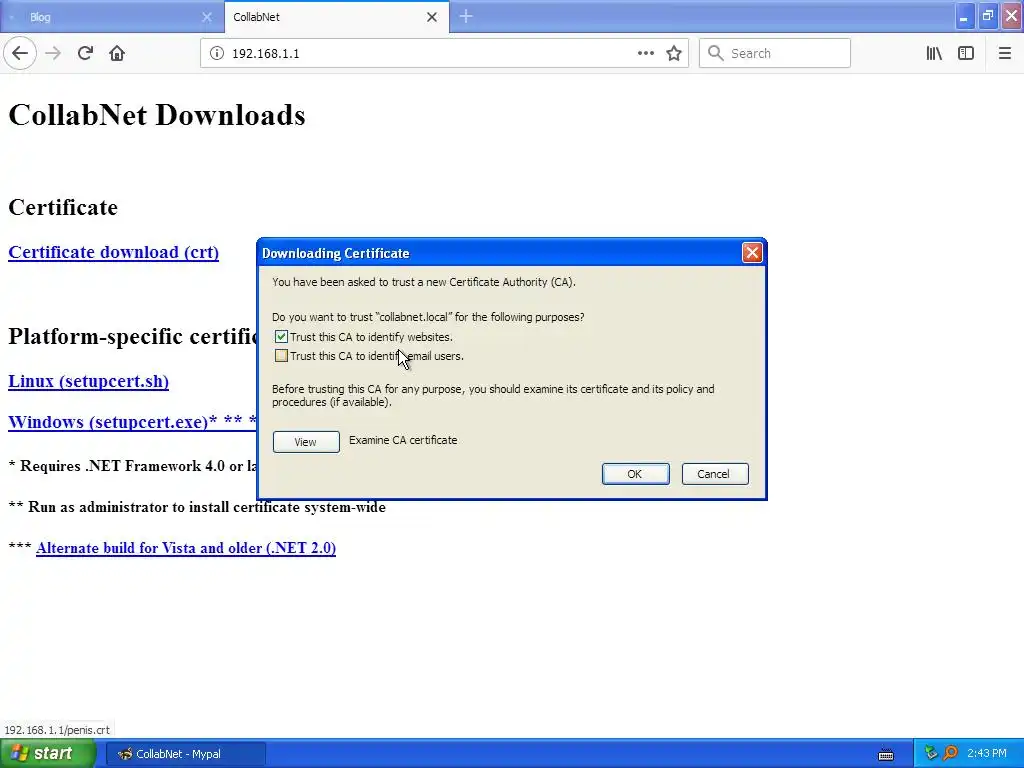Cancel the Downloading Certificate dialog
The width and height of the screenshot is (1024, 768).
(x=714, y=473)
